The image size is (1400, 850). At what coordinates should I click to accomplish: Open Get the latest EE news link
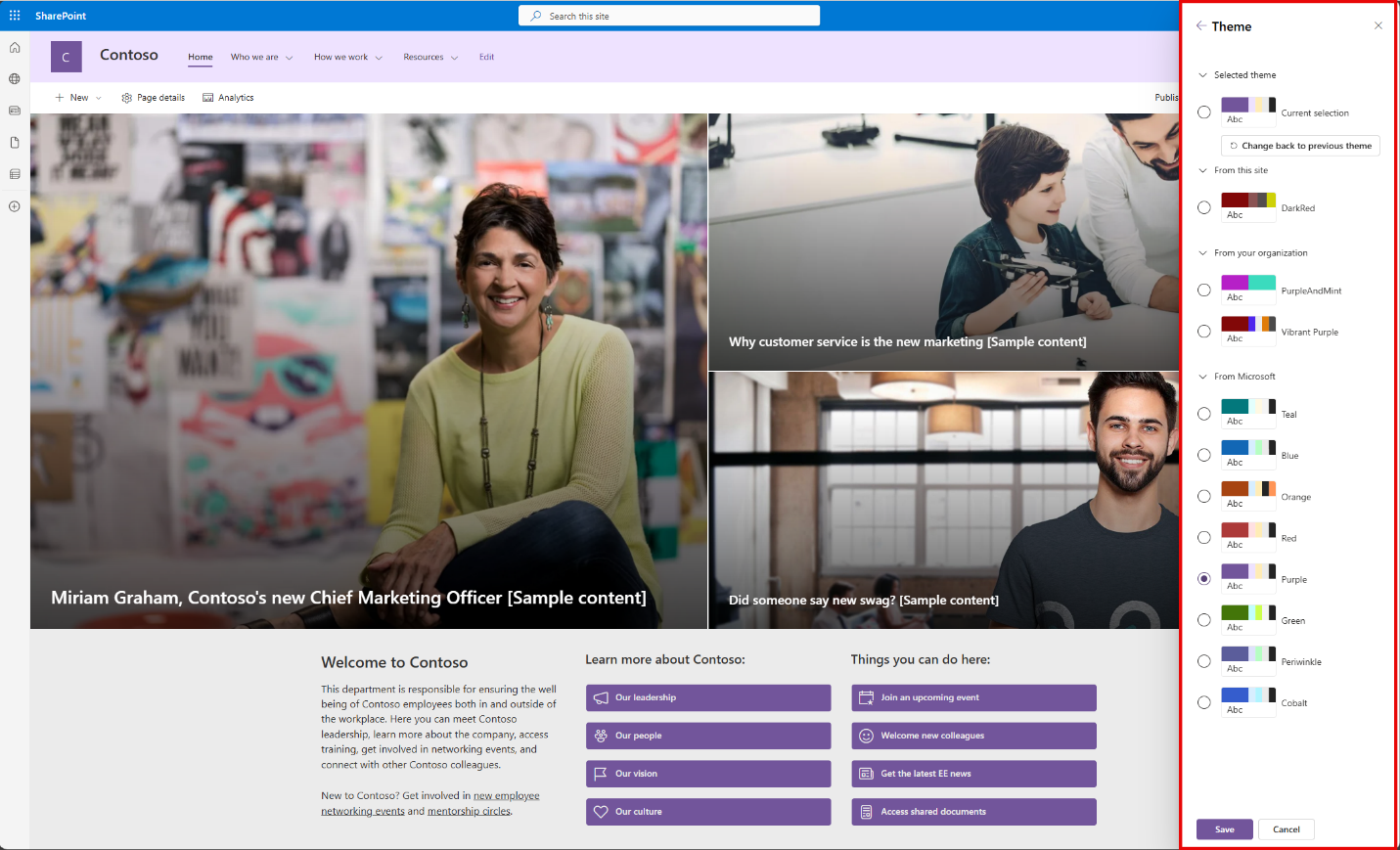click(973, 774)
